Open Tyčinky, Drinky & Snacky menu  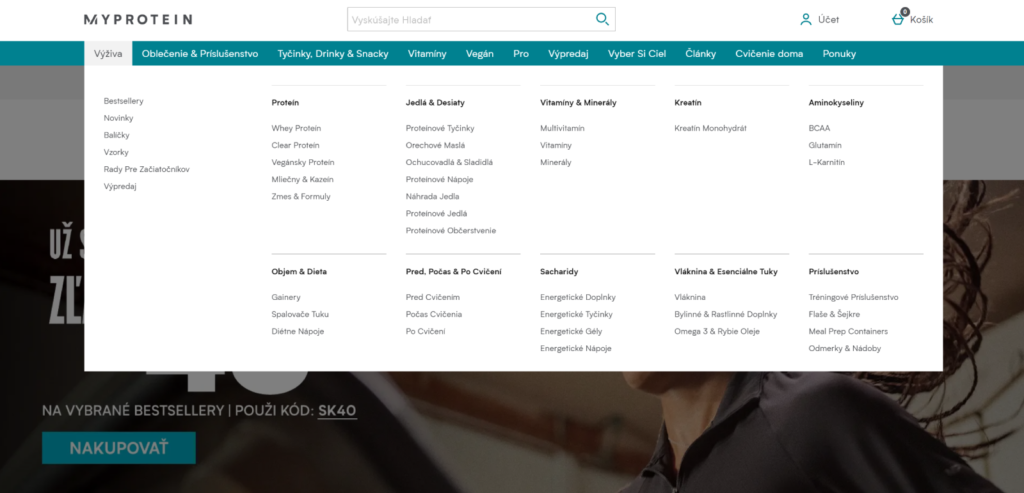(333, 54)
